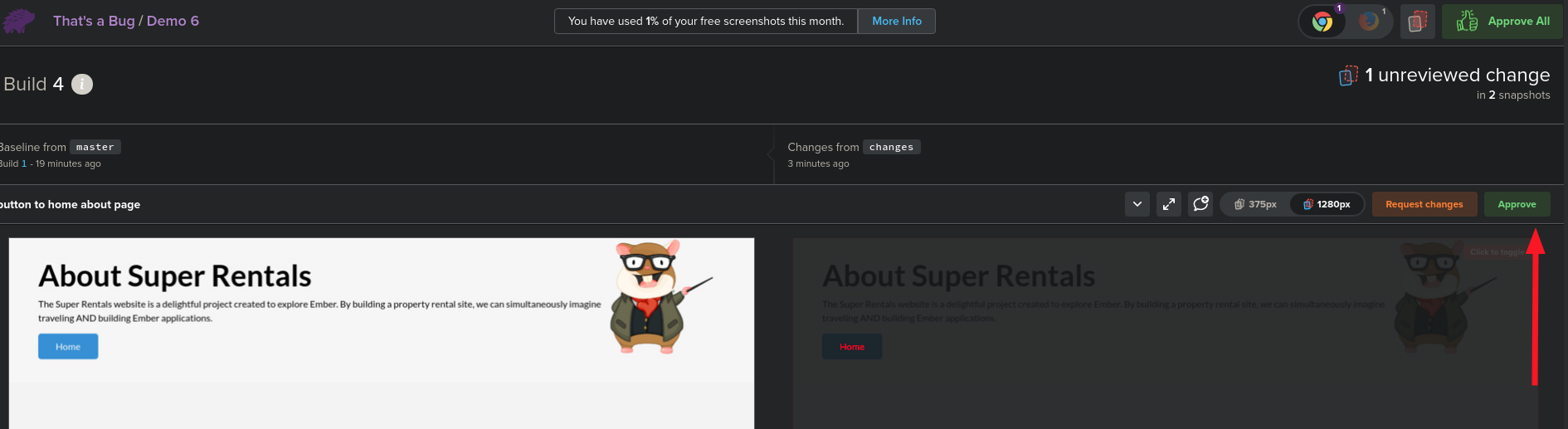The width and height of the screenshot is (1568, 429).
Task: Click the '1 unreviewed change' heading
Action: pos(1458,75)
